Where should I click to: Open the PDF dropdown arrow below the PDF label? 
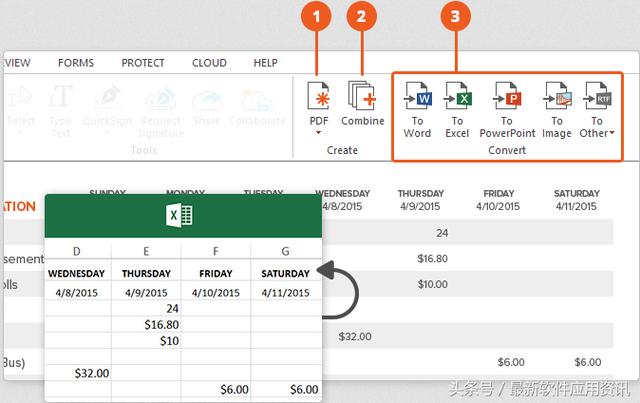[x=318, y=132]
